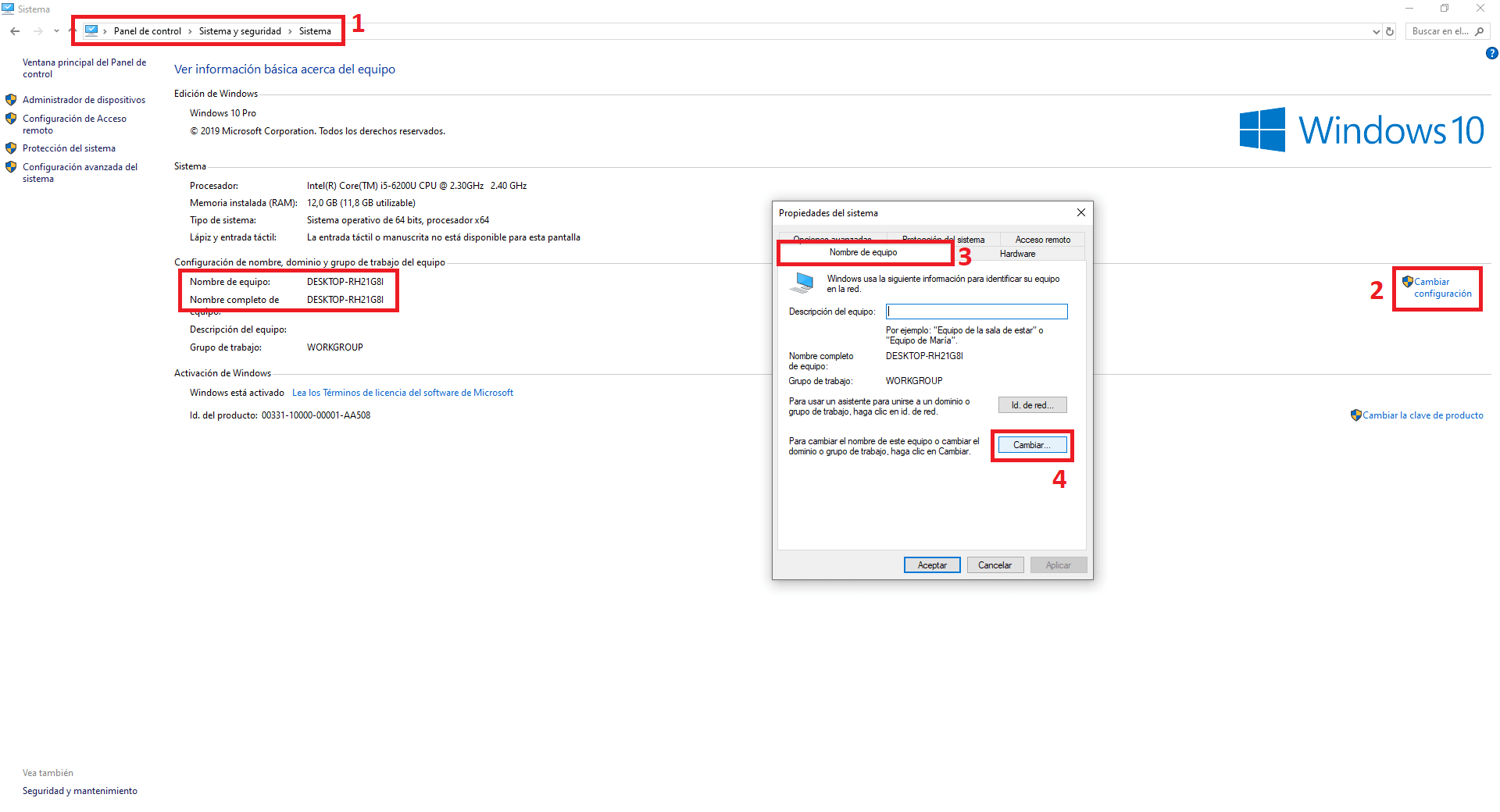Select '12,0 GB (11,8 GB utilizable)' memory text
The height and width of the screenshot is (812, 1500).
[x=361, y=203]
